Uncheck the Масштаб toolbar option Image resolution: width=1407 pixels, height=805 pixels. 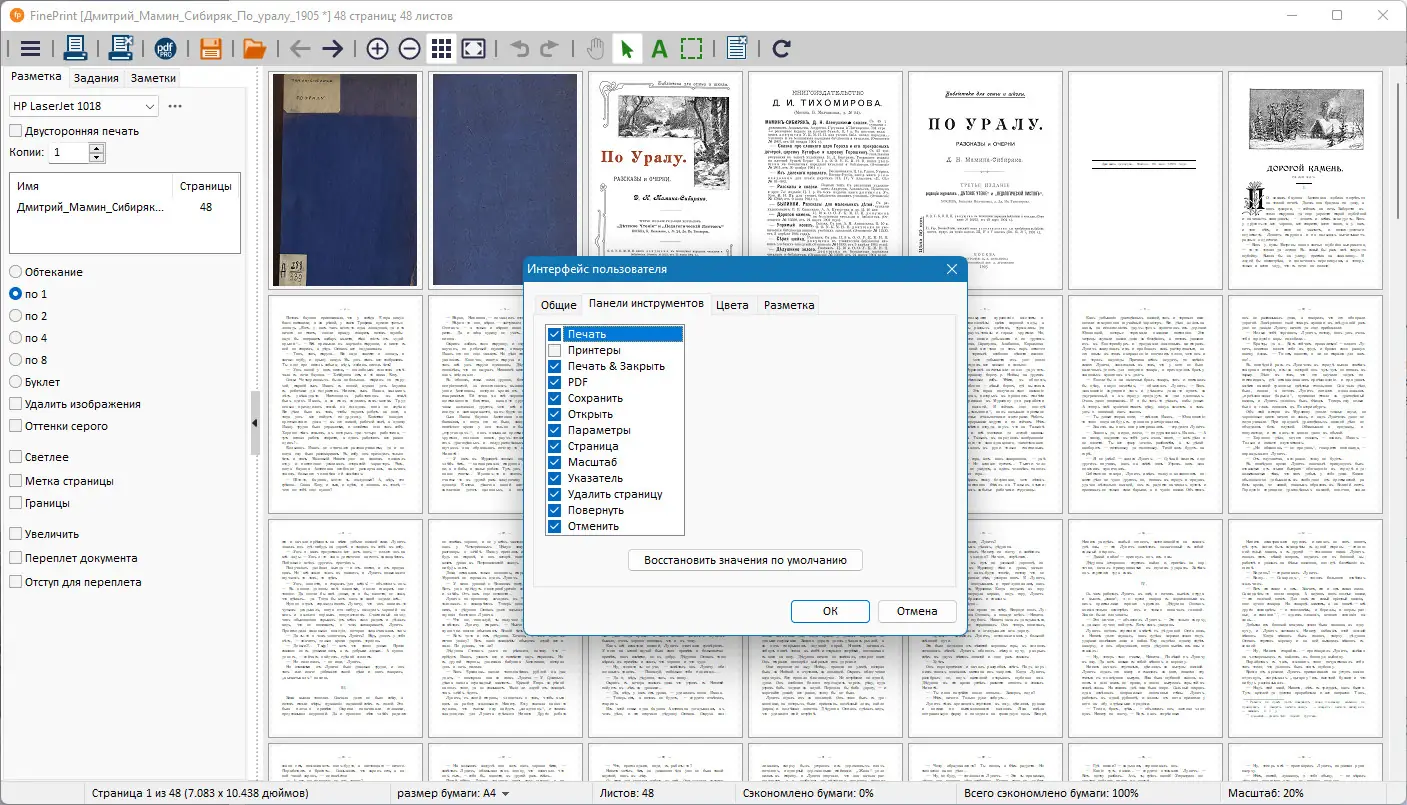[x=555, y=462]
